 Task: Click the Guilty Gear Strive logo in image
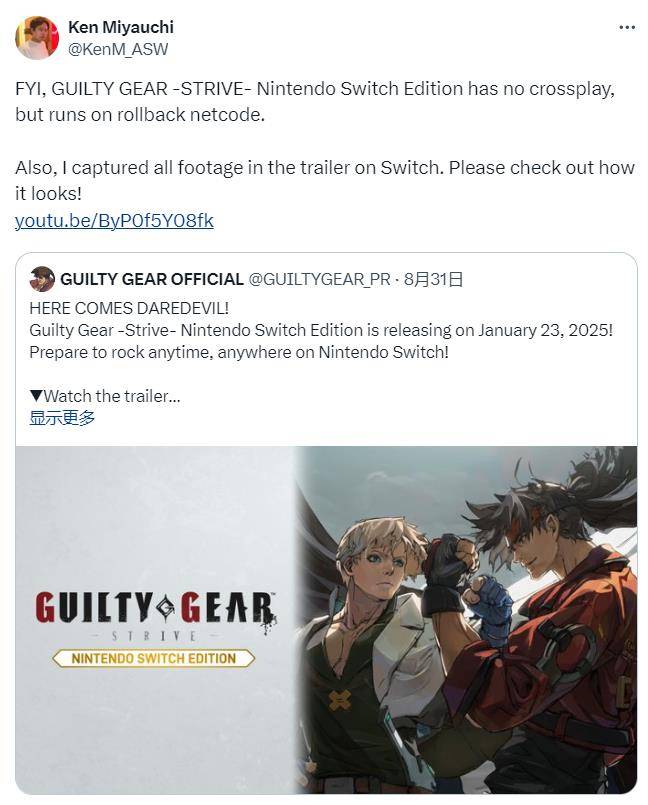pyautogui.click(x=156, y=616)
